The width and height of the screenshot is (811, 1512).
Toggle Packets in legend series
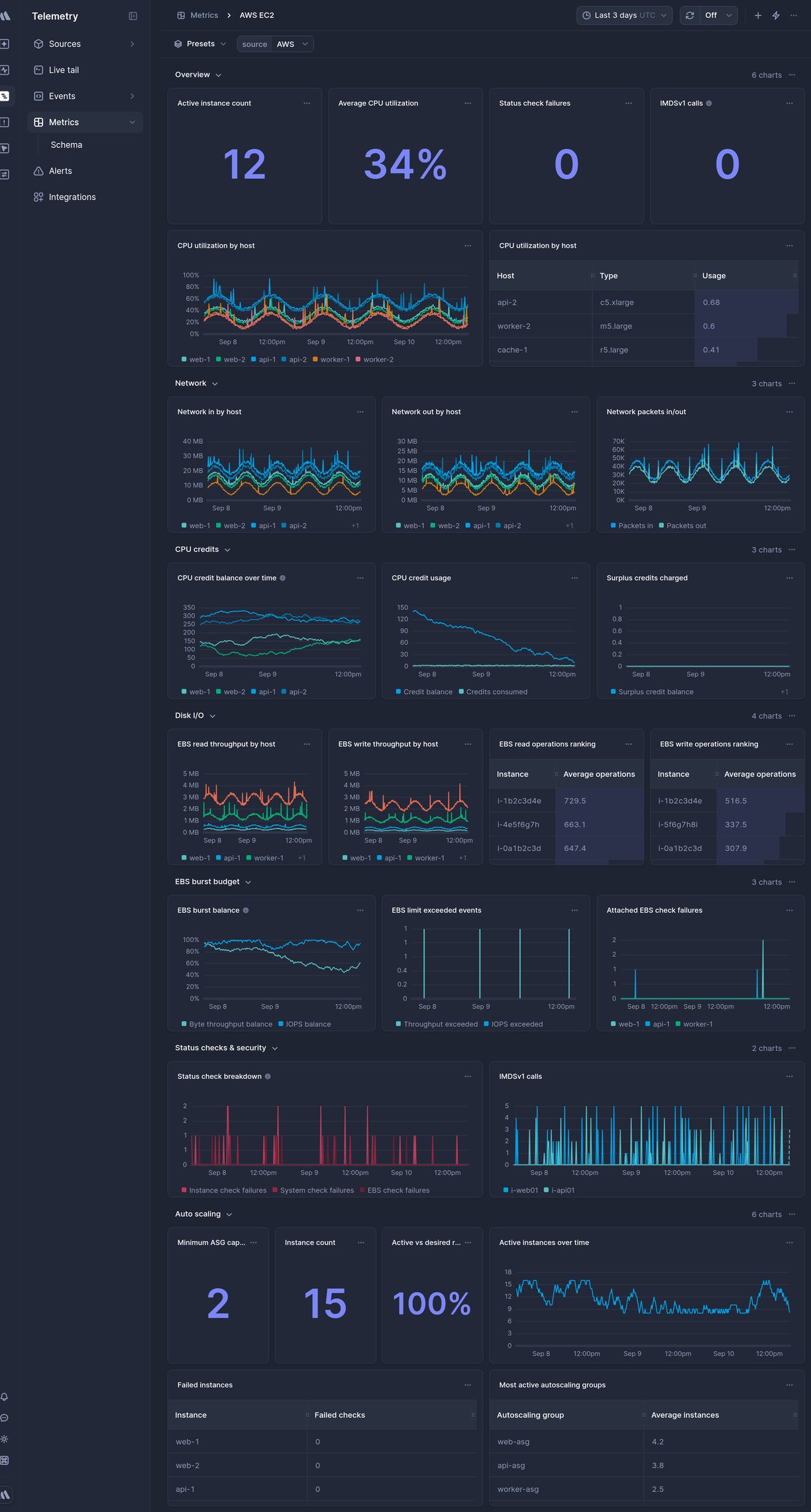tap(631, 526)
